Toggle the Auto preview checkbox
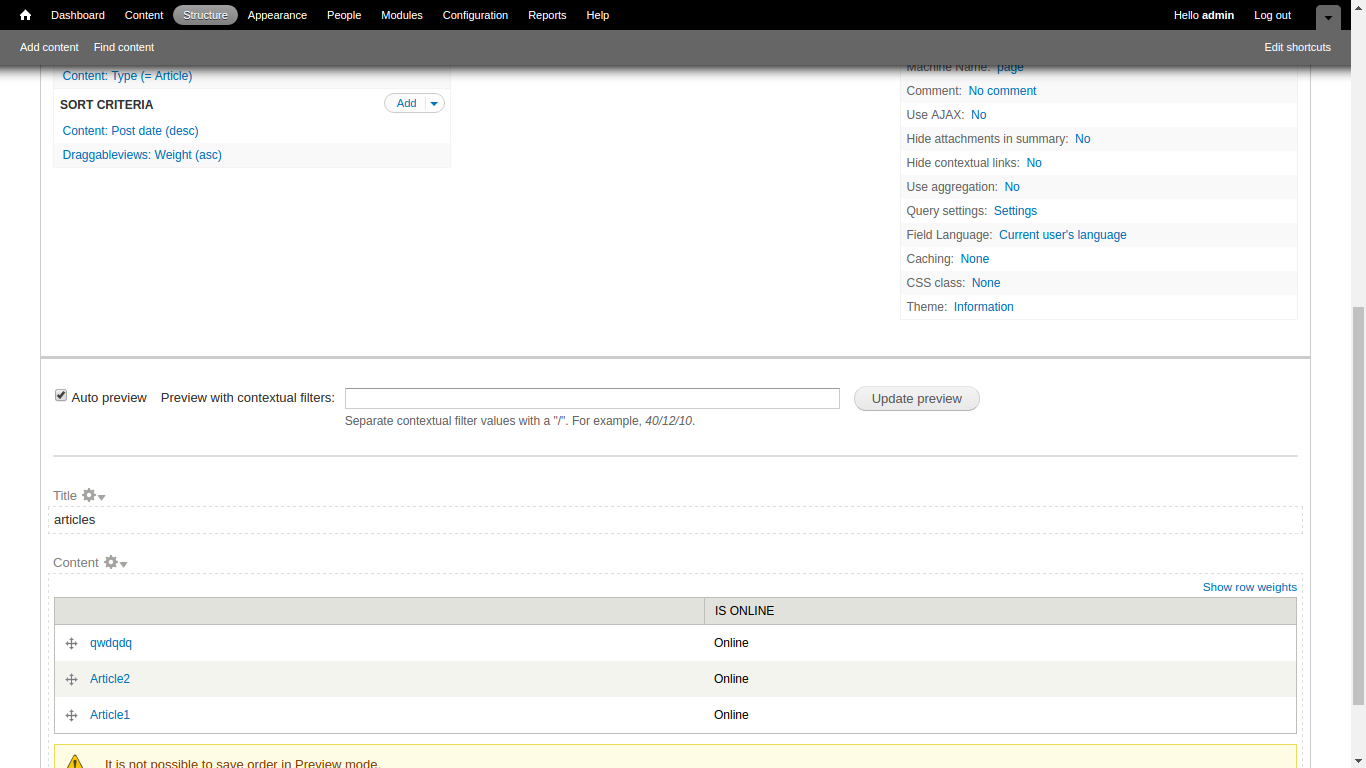Viewport: 1366px width, 768px height. pyautogui.click(x=61, y=396)
